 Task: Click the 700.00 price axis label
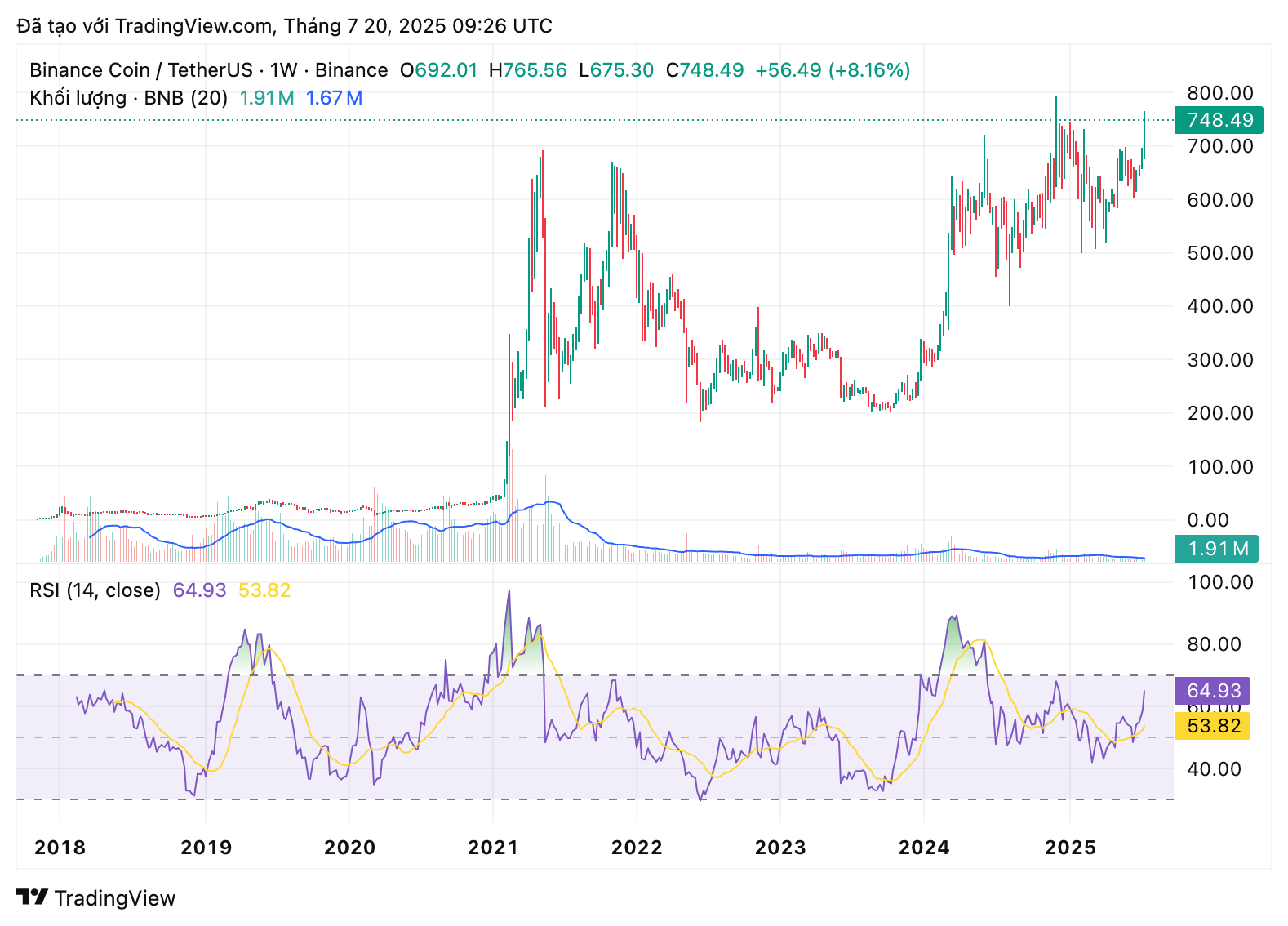click(x=1220, y=146)
